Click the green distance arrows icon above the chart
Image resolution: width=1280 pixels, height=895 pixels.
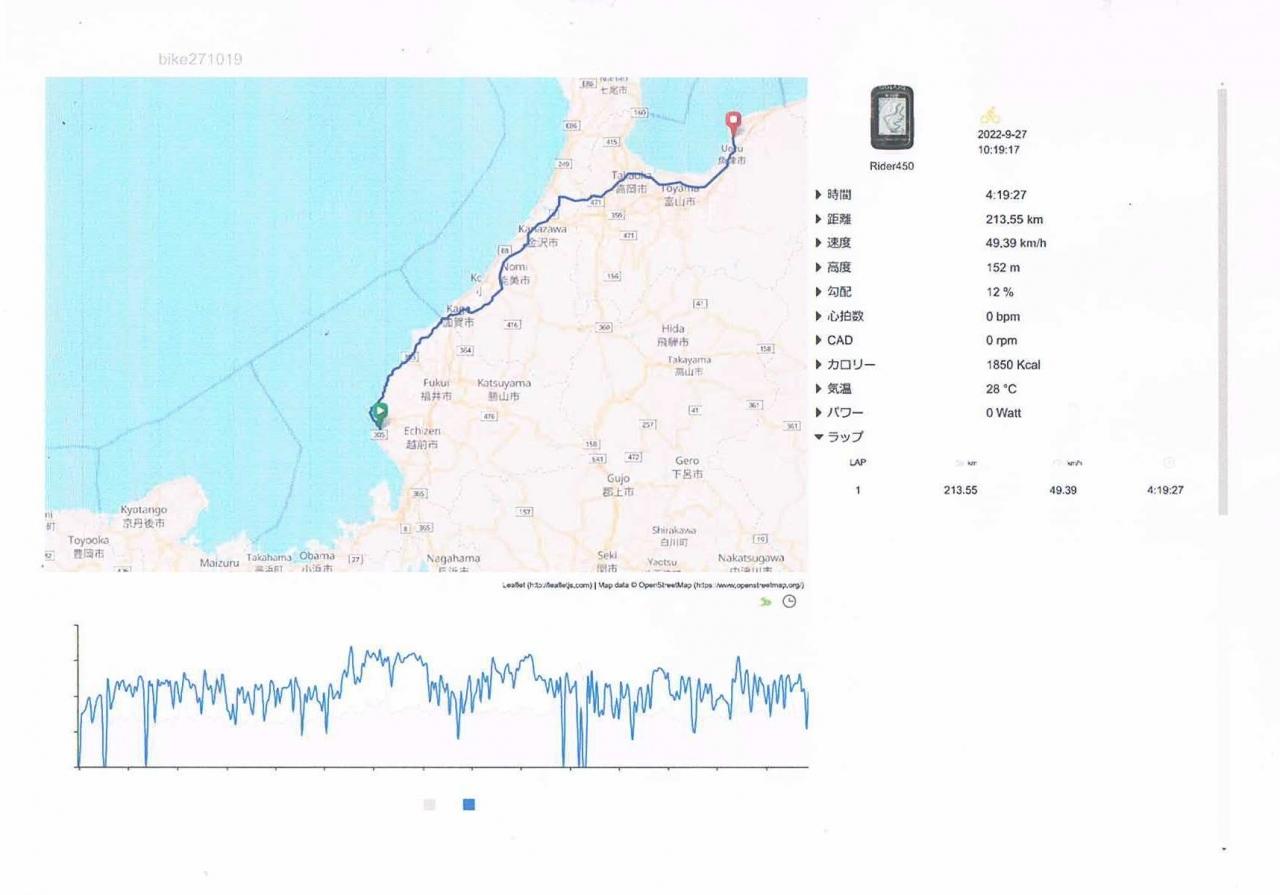click(765, 602)
